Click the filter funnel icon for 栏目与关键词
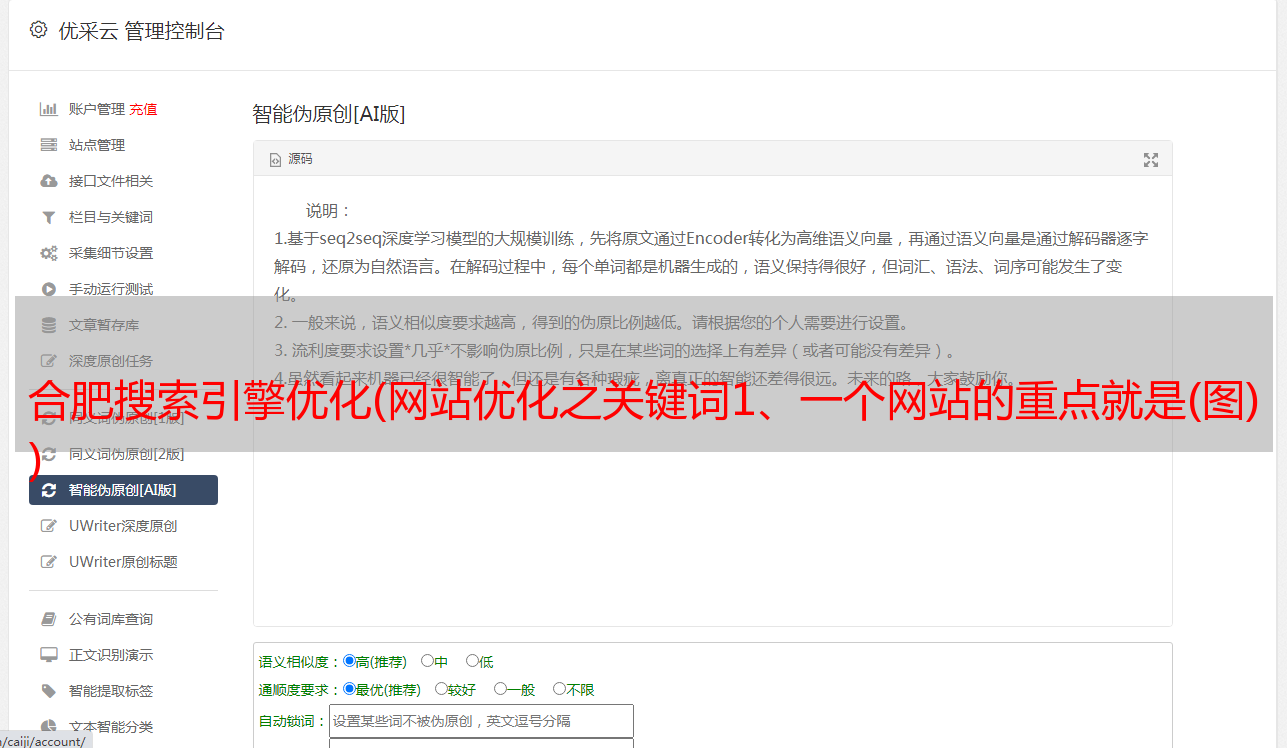This screenshot has width=1287, height=748. click(48, 217)
